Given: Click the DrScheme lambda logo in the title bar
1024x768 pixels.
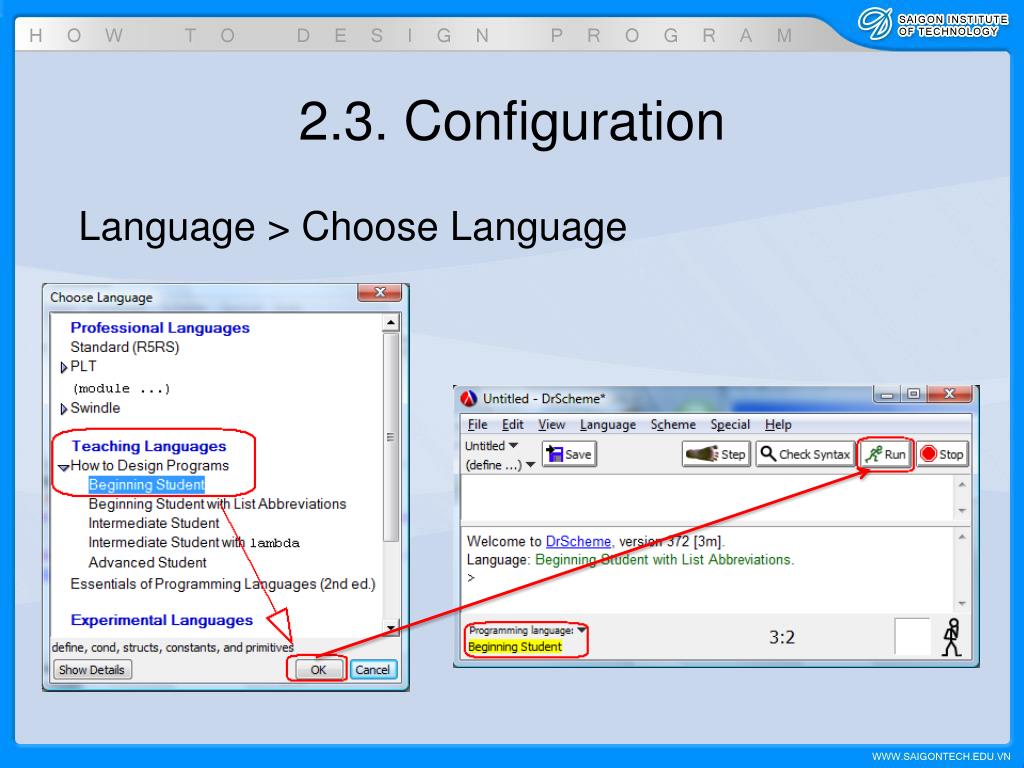Looking at the screenshot, I should pos(469,398).
